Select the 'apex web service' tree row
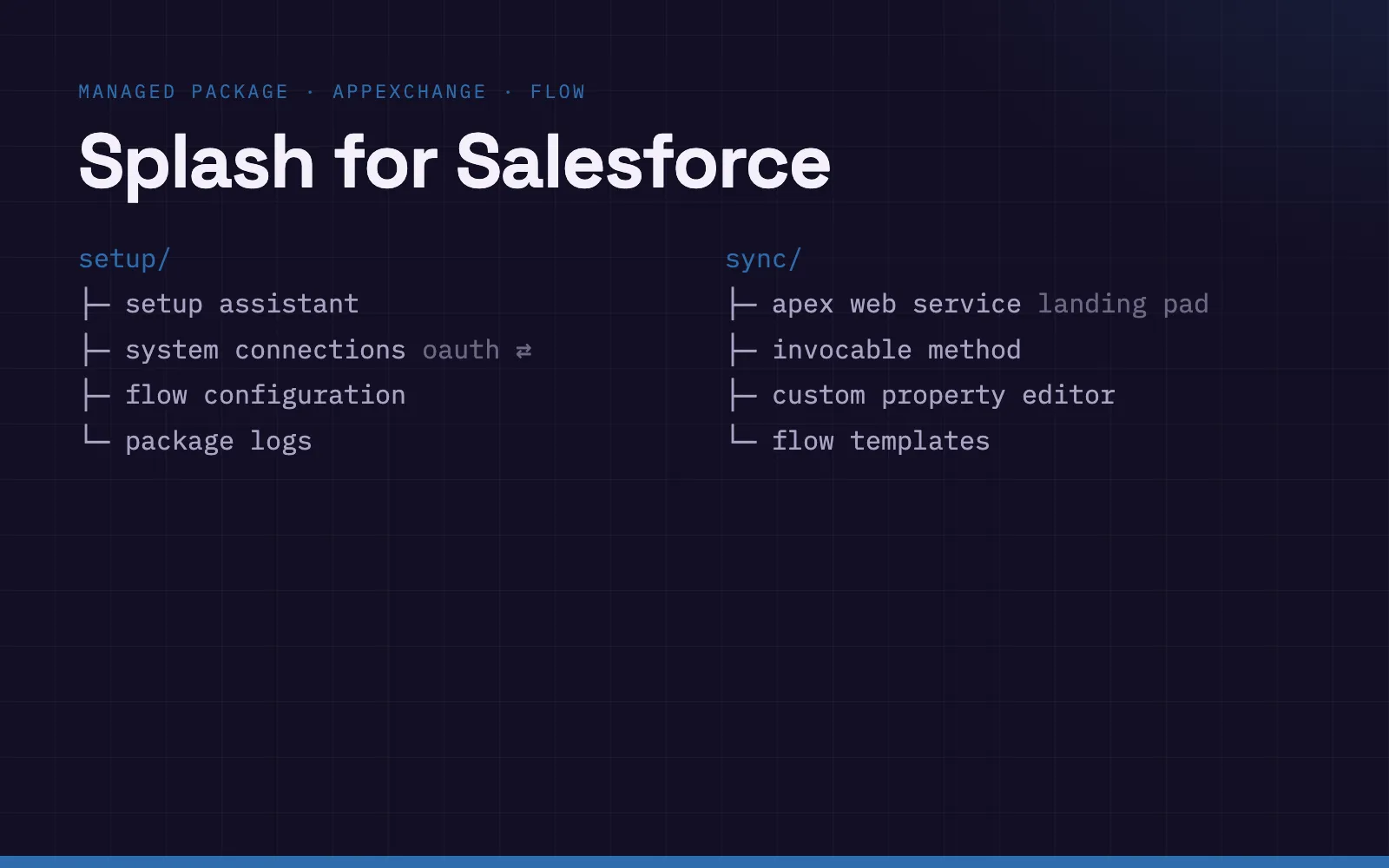This screenshot has width=1389, height=868. (x=968, y=304)
